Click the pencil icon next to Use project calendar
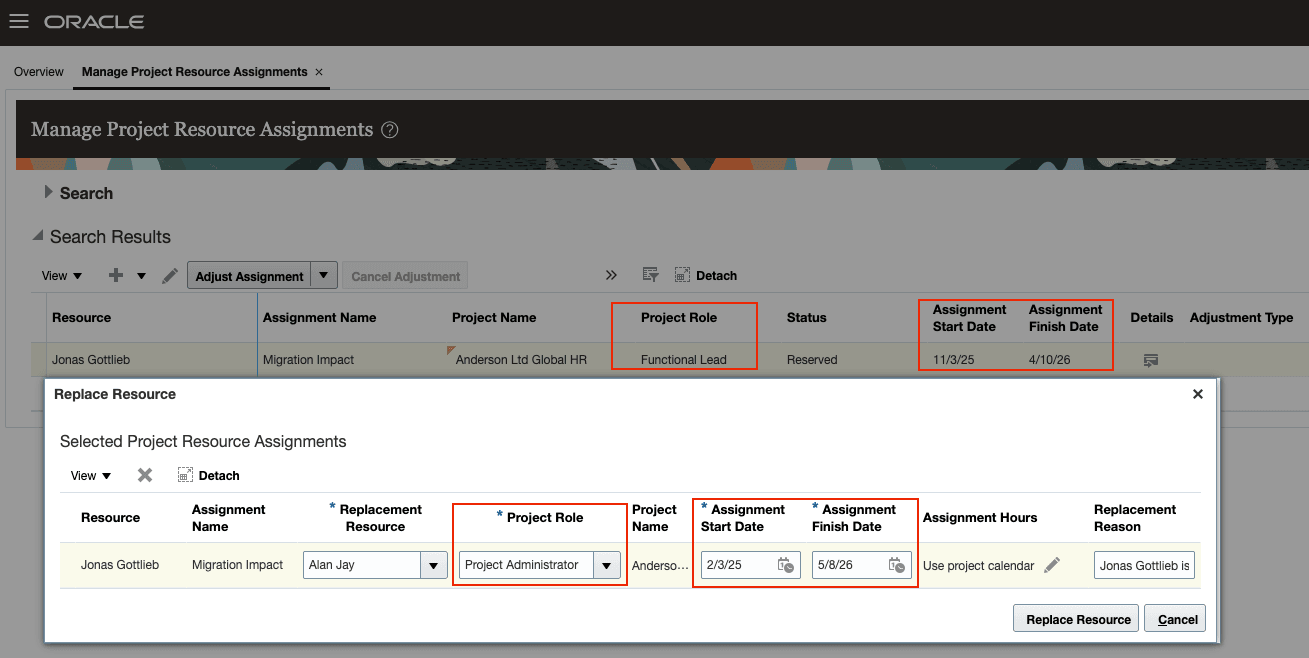The height and width of the screenshot is (658, 1309). [x=1052, y=564]
